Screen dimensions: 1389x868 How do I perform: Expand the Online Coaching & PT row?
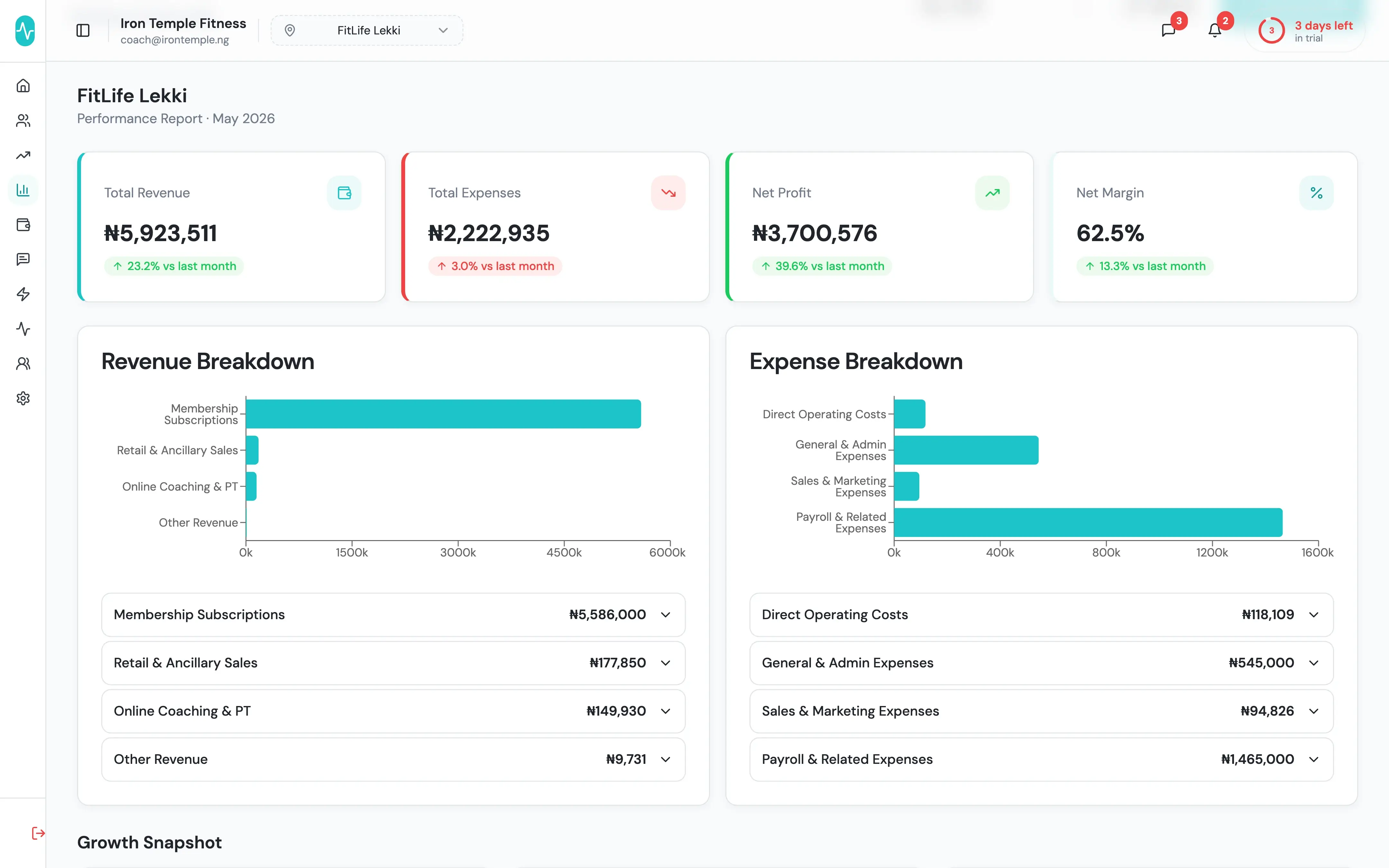click(x=394, y=711)
